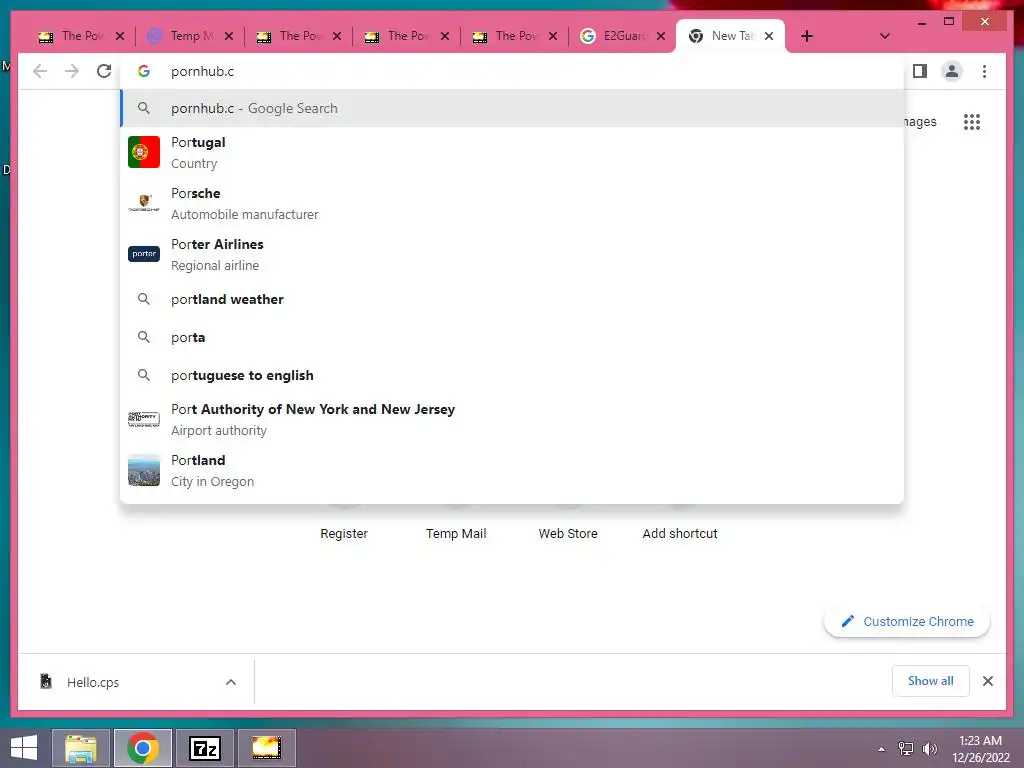Expand the tab search chevron
The height and width of the screenshot is (768, 1024).
[x=884, y=36]
